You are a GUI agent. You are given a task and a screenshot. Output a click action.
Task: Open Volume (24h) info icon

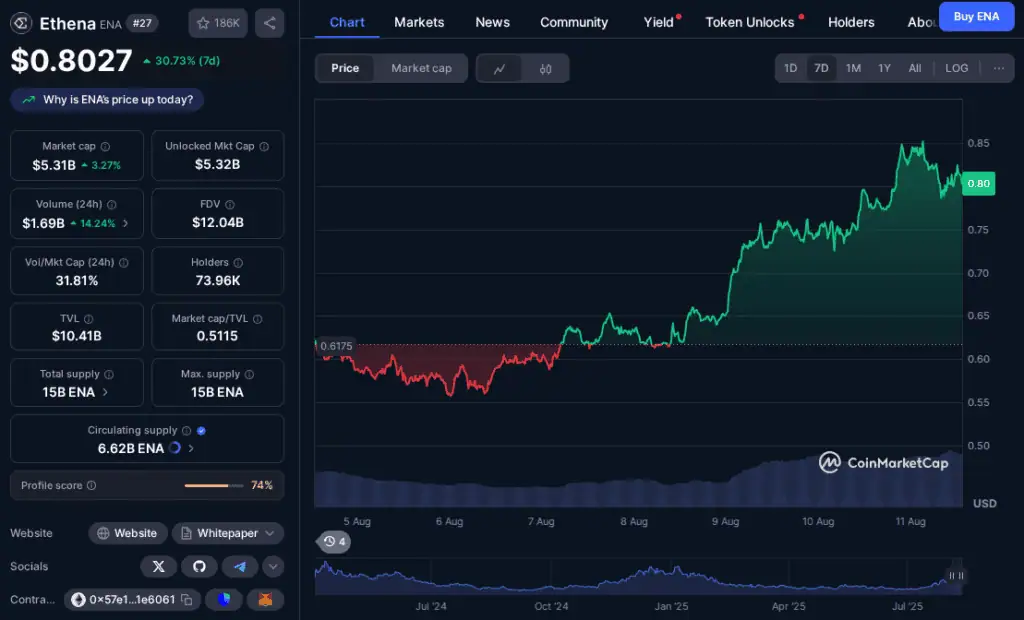[x=112, y=204]
